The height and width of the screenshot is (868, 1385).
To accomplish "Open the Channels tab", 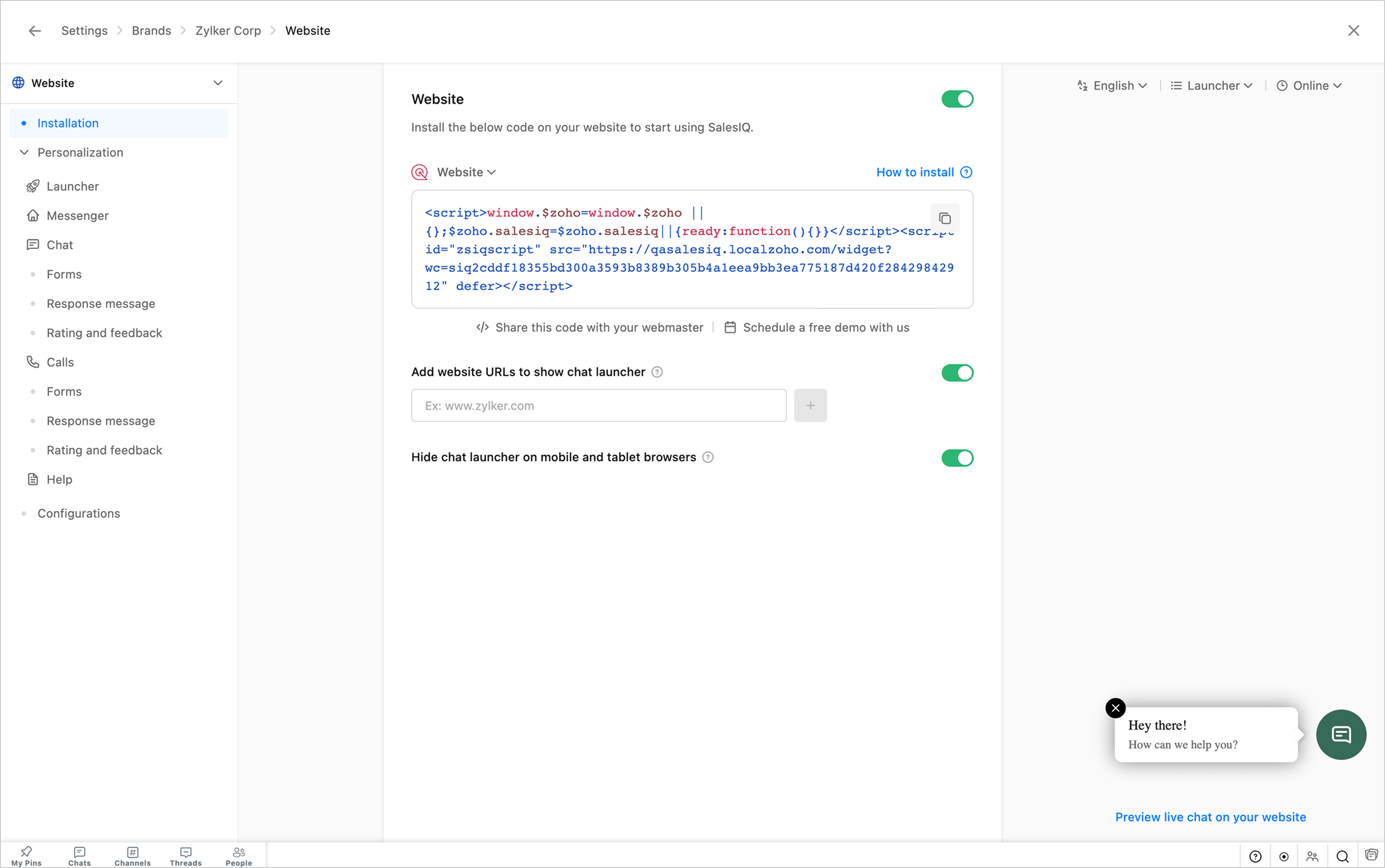I will tap(132, 855).
